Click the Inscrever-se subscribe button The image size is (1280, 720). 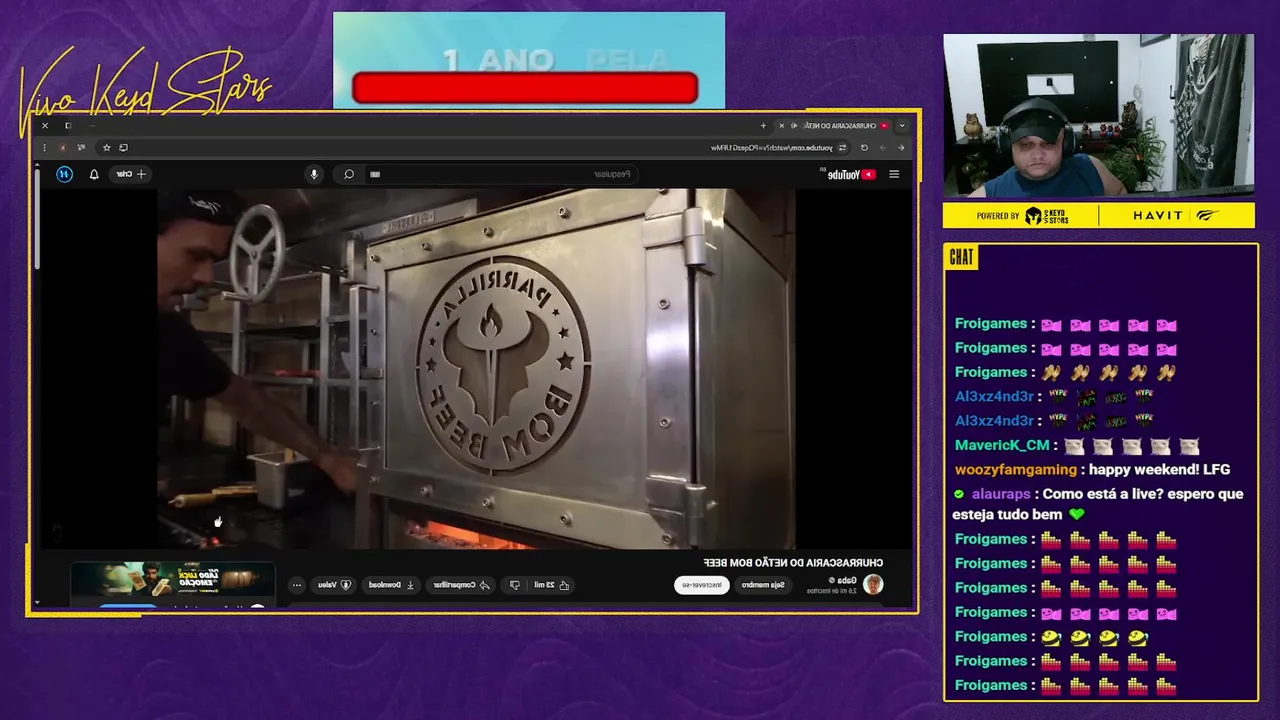point(701,585)
